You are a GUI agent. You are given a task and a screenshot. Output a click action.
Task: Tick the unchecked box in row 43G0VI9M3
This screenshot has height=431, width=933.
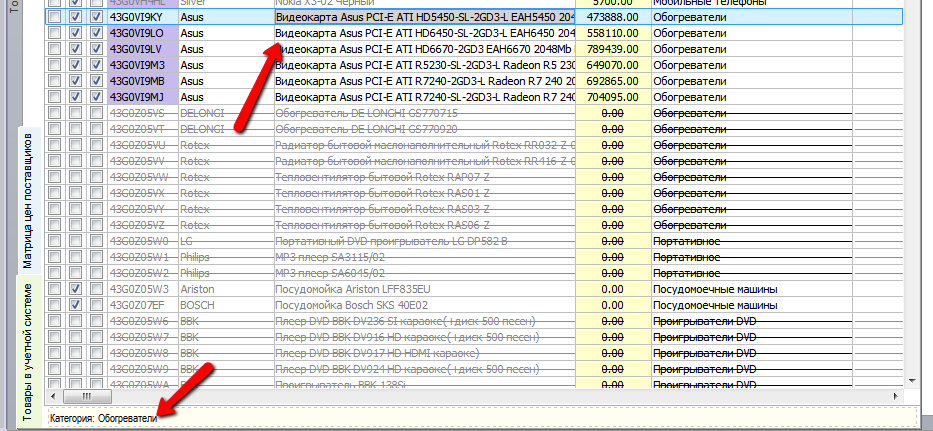(x=55, y=65)
